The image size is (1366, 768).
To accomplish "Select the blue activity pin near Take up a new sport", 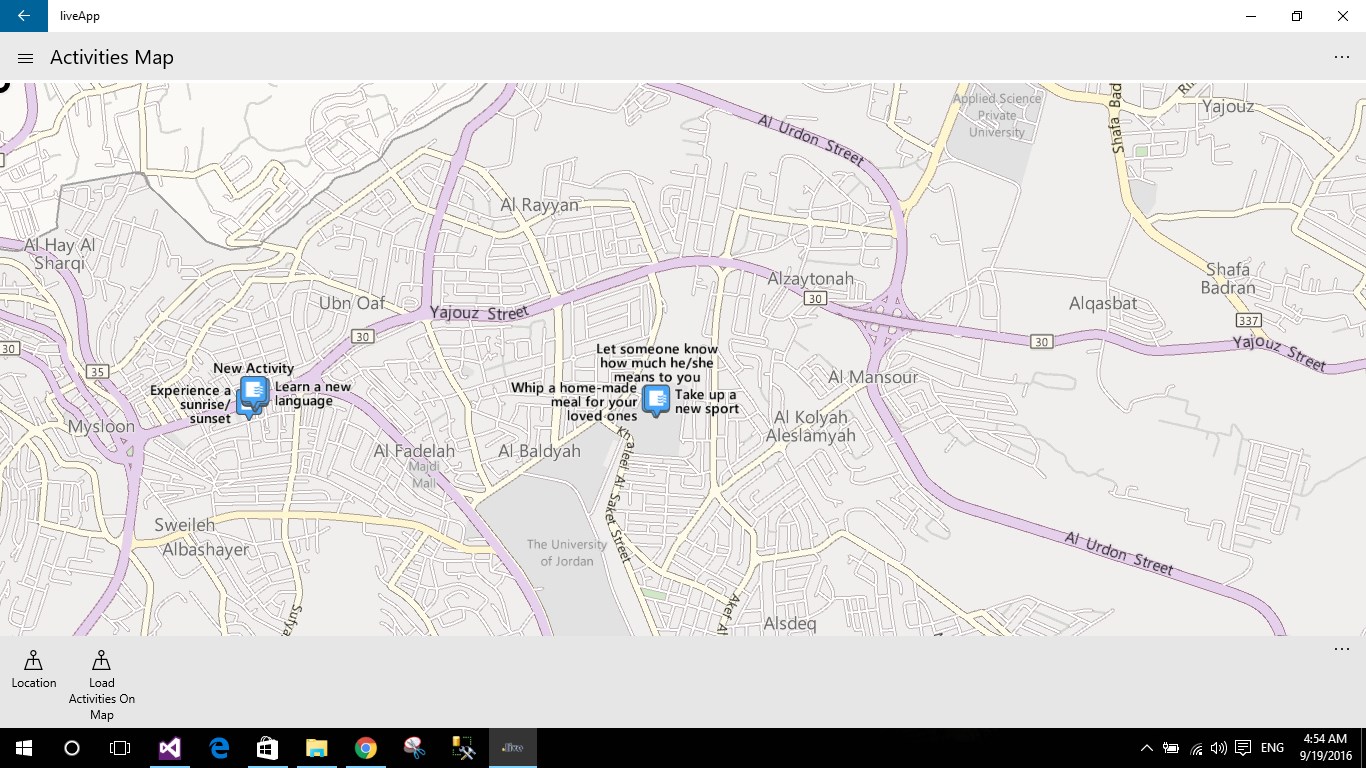I will tap(656, 400).
